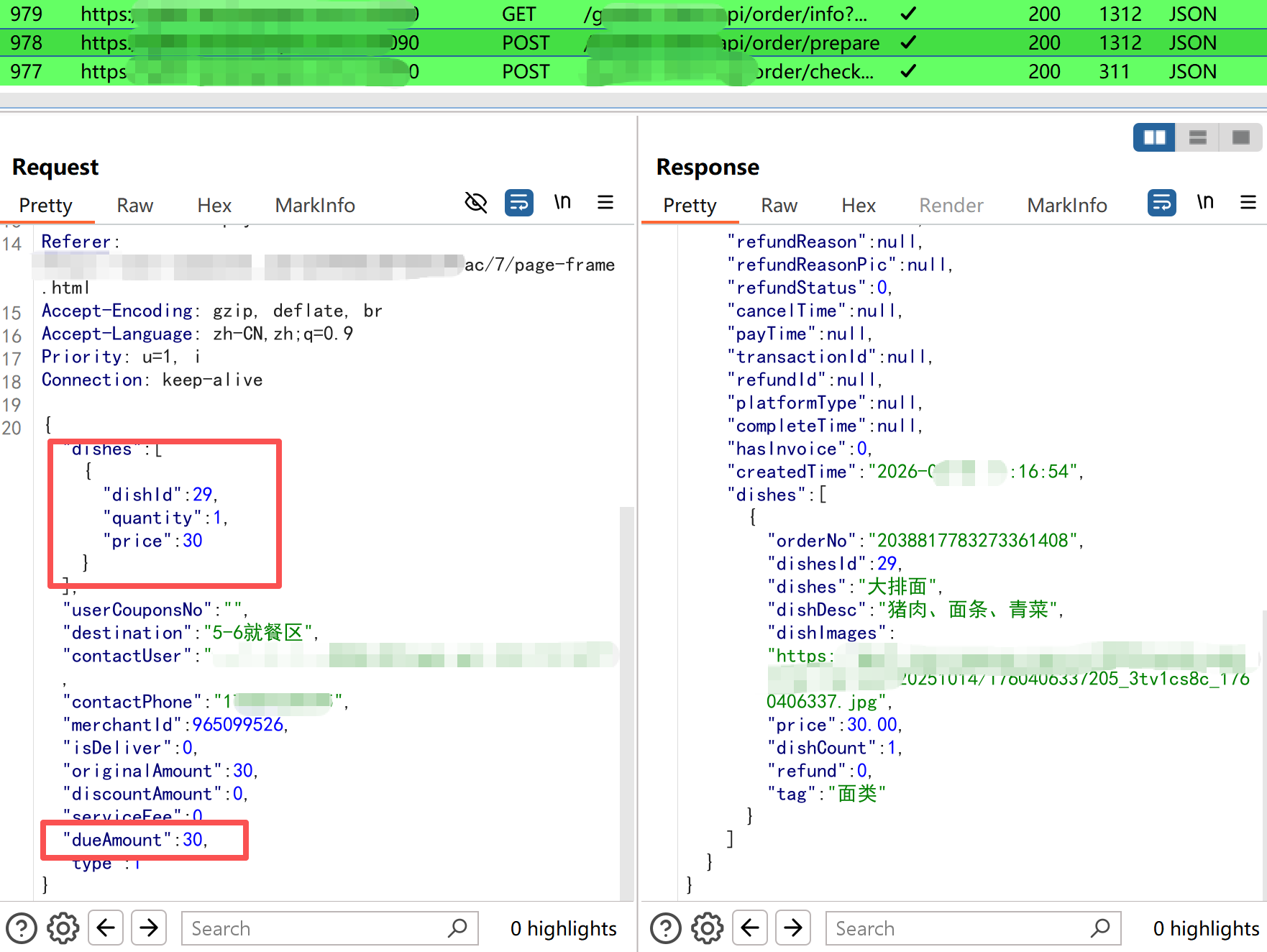Toggle the \n newline display in Request panel
1267x952 pixels.
[x=562, y=203]
